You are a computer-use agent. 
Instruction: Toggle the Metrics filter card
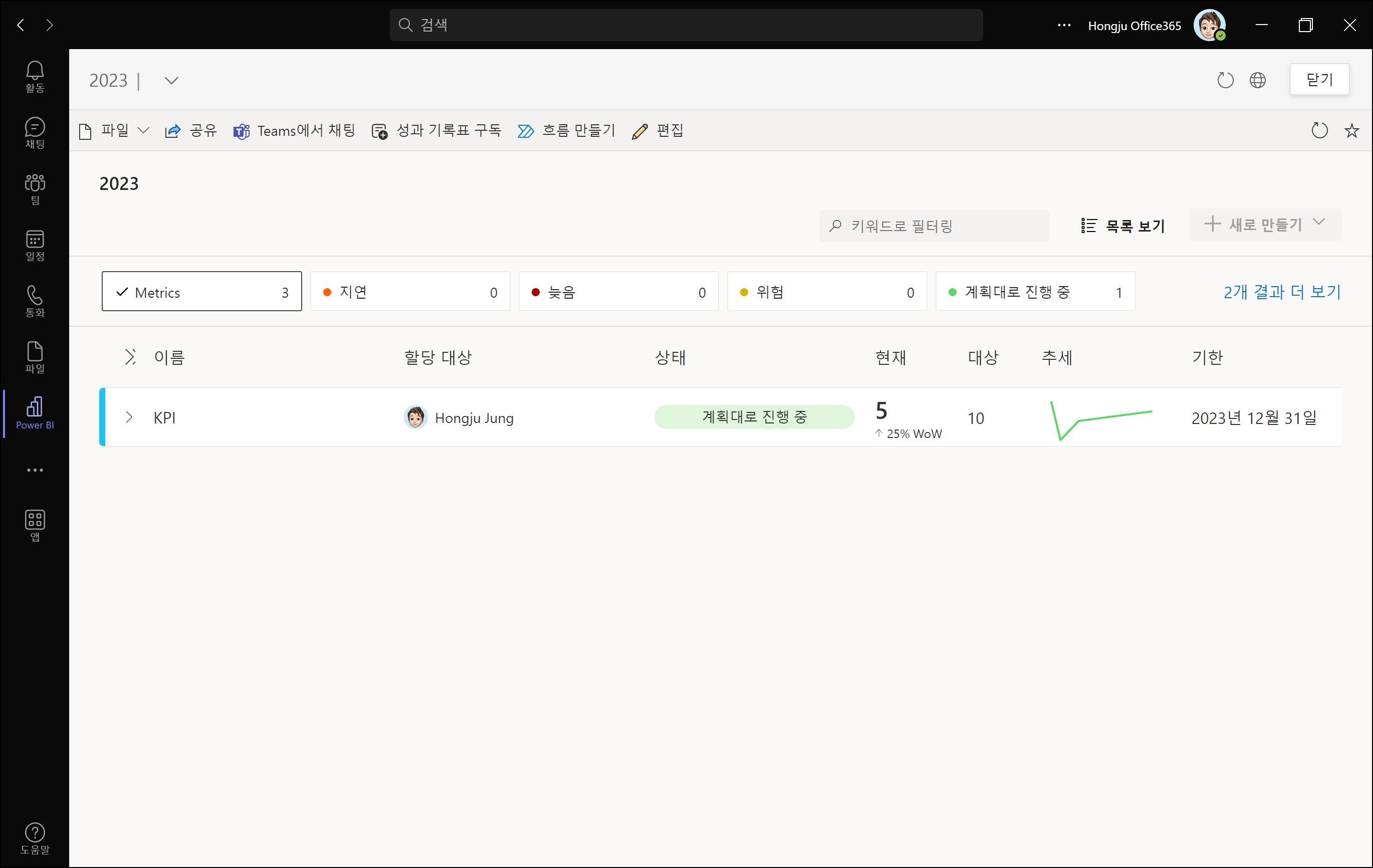tap(201, 292)
